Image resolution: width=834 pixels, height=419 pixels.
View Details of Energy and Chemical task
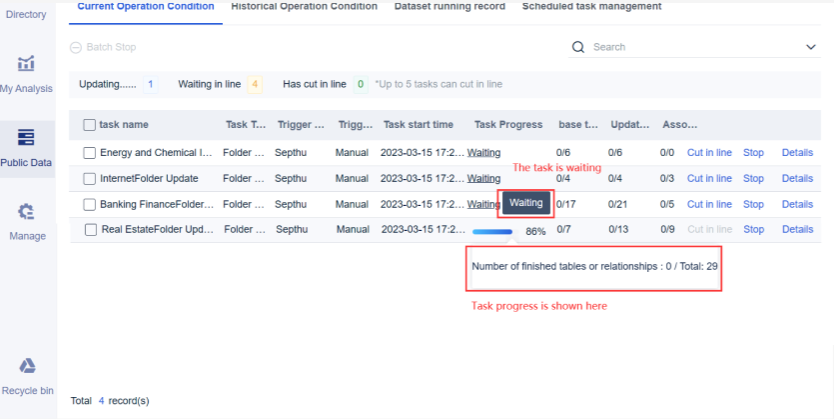coord(797,153)
